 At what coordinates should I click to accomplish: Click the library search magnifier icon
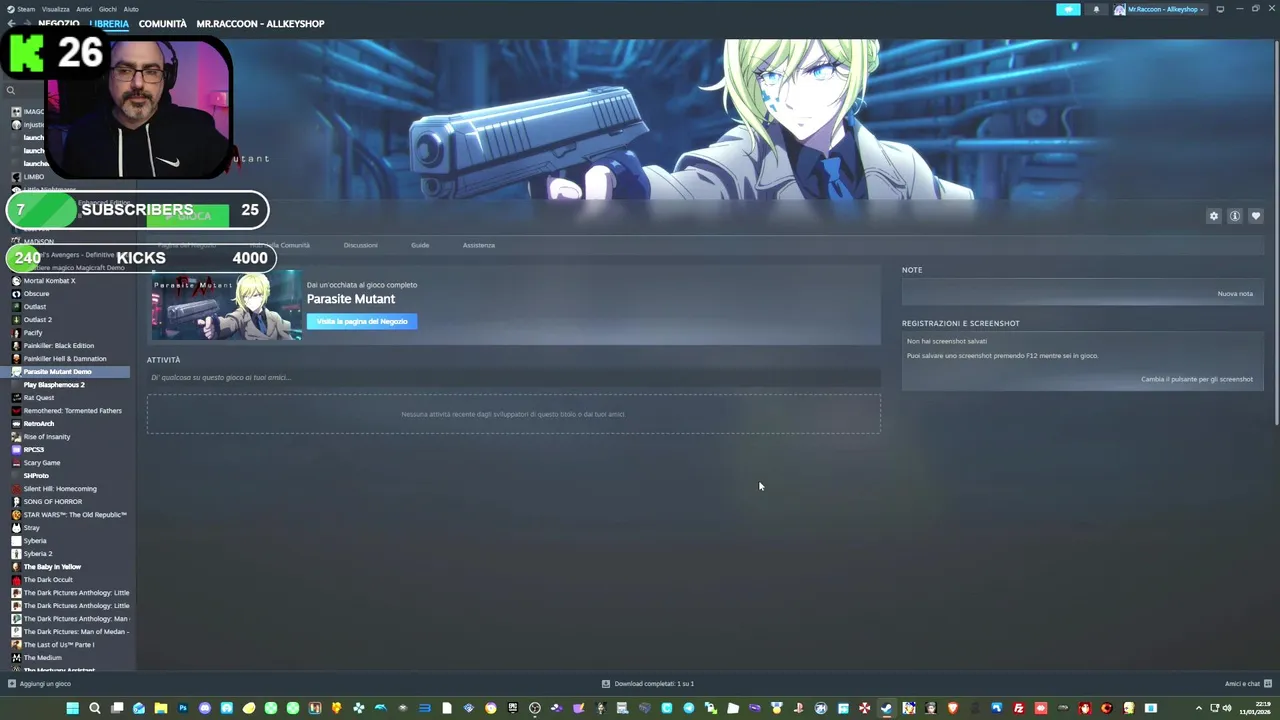pyautogui.click(x=11, y=91)
